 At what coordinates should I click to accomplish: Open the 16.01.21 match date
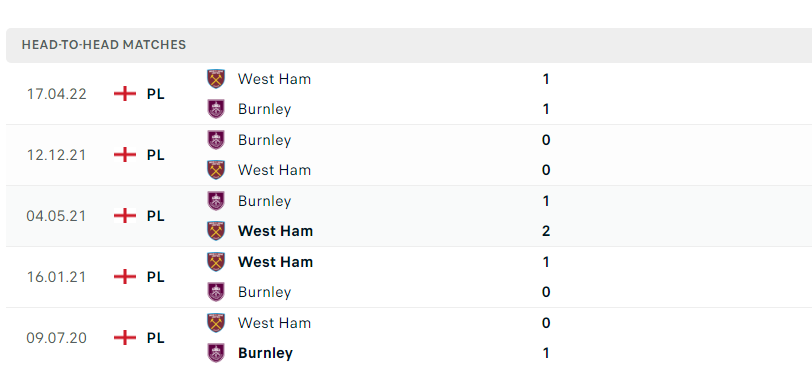pos(56,277)
